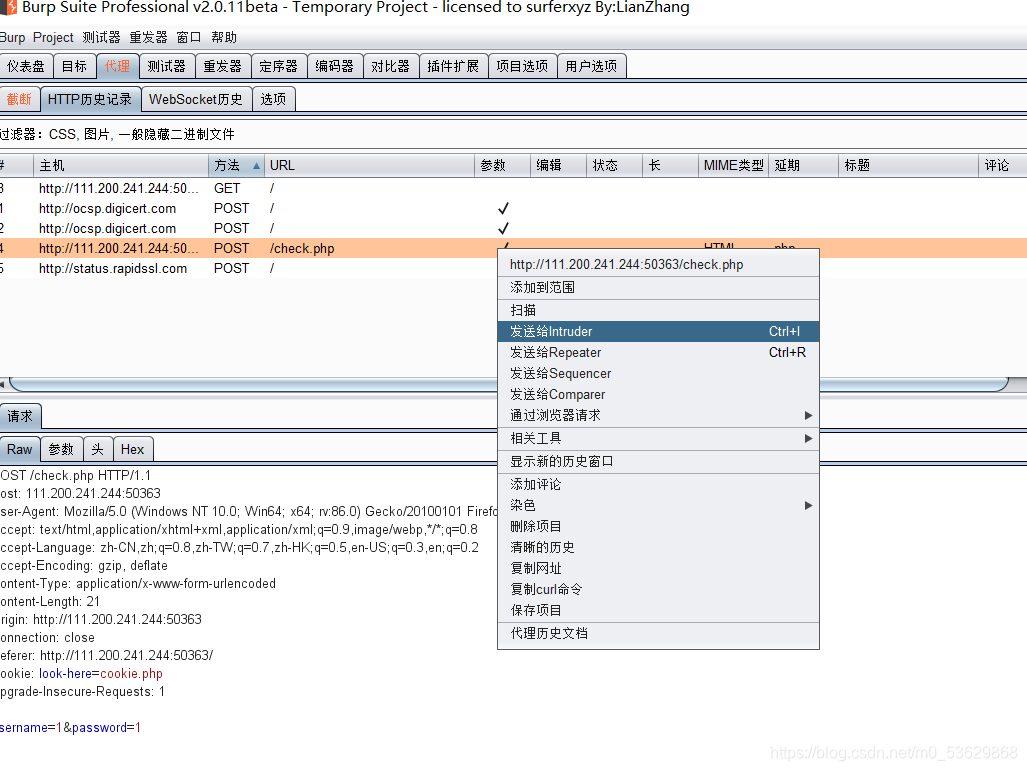The height and width of the screenshot is (771, 1027).
Task: Choose 添加到范围 from context menu
Action: pos(658,288)
